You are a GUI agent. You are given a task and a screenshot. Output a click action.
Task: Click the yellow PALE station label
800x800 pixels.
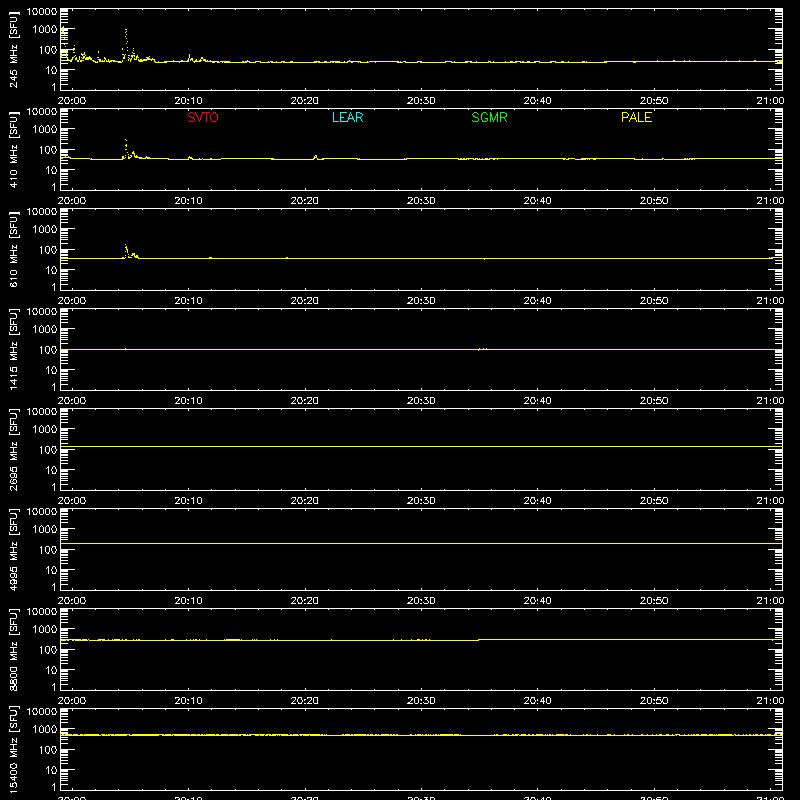[x=636, y=117]
